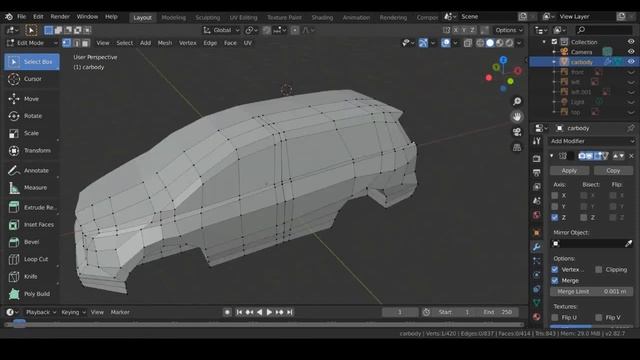
Task: Choose the Annotate tool
Action: click(32, 170)
